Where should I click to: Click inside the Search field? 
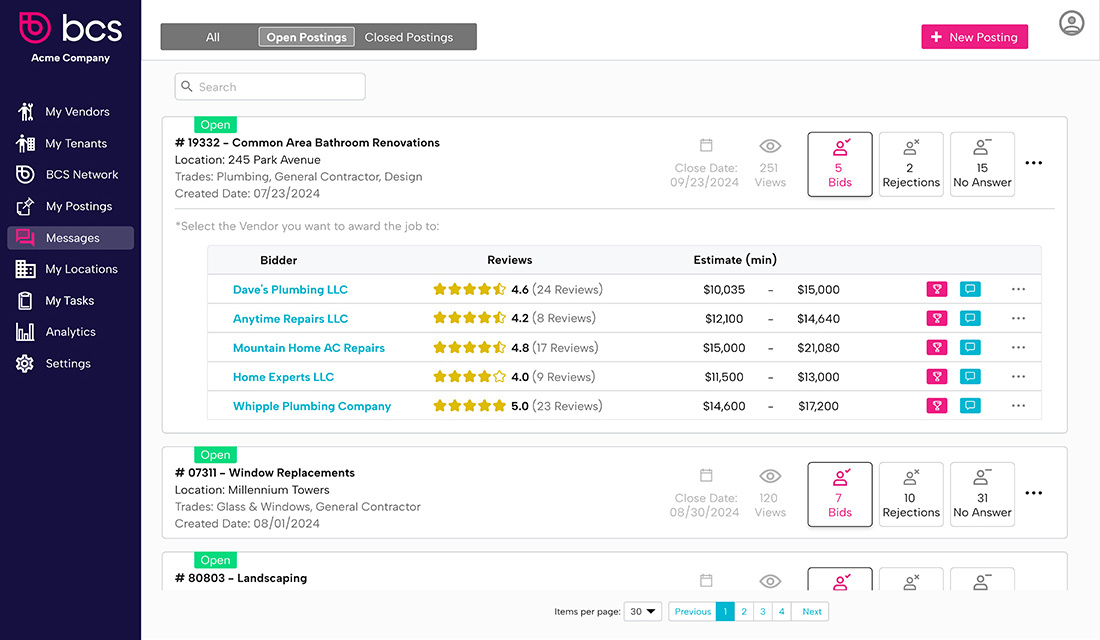(x=269, y=86)
